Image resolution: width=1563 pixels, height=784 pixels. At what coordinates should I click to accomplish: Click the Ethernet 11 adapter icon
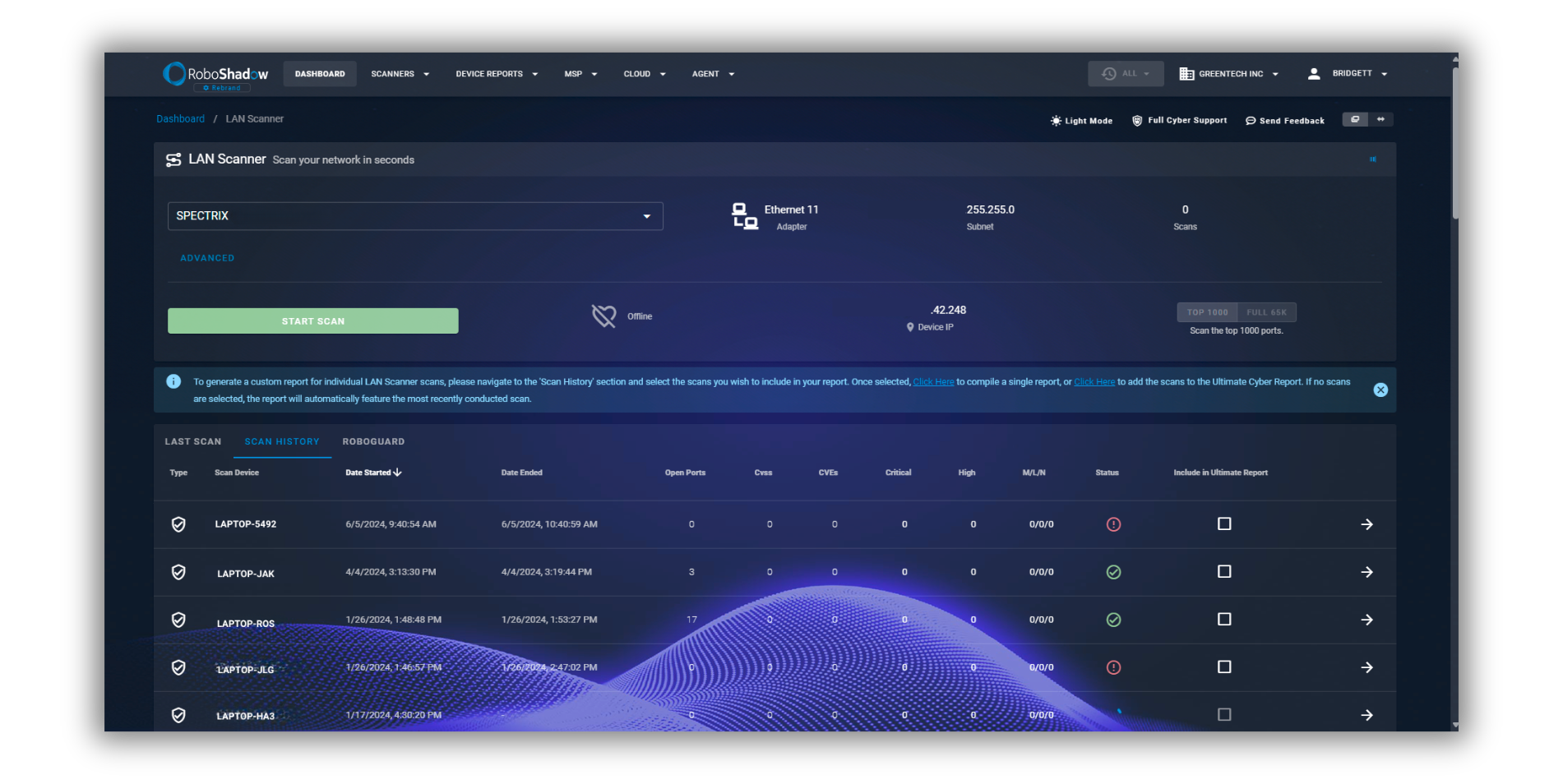pos(744,214)
